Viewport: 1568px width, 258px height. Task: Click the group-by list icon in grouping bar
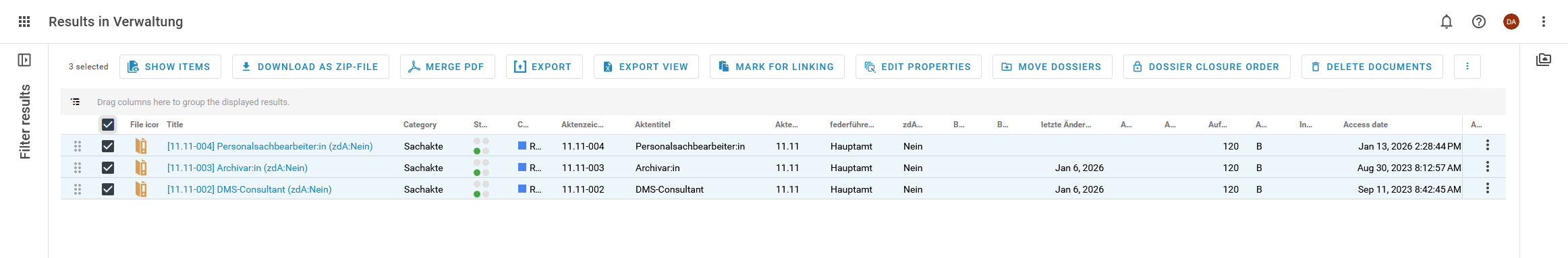76,102
